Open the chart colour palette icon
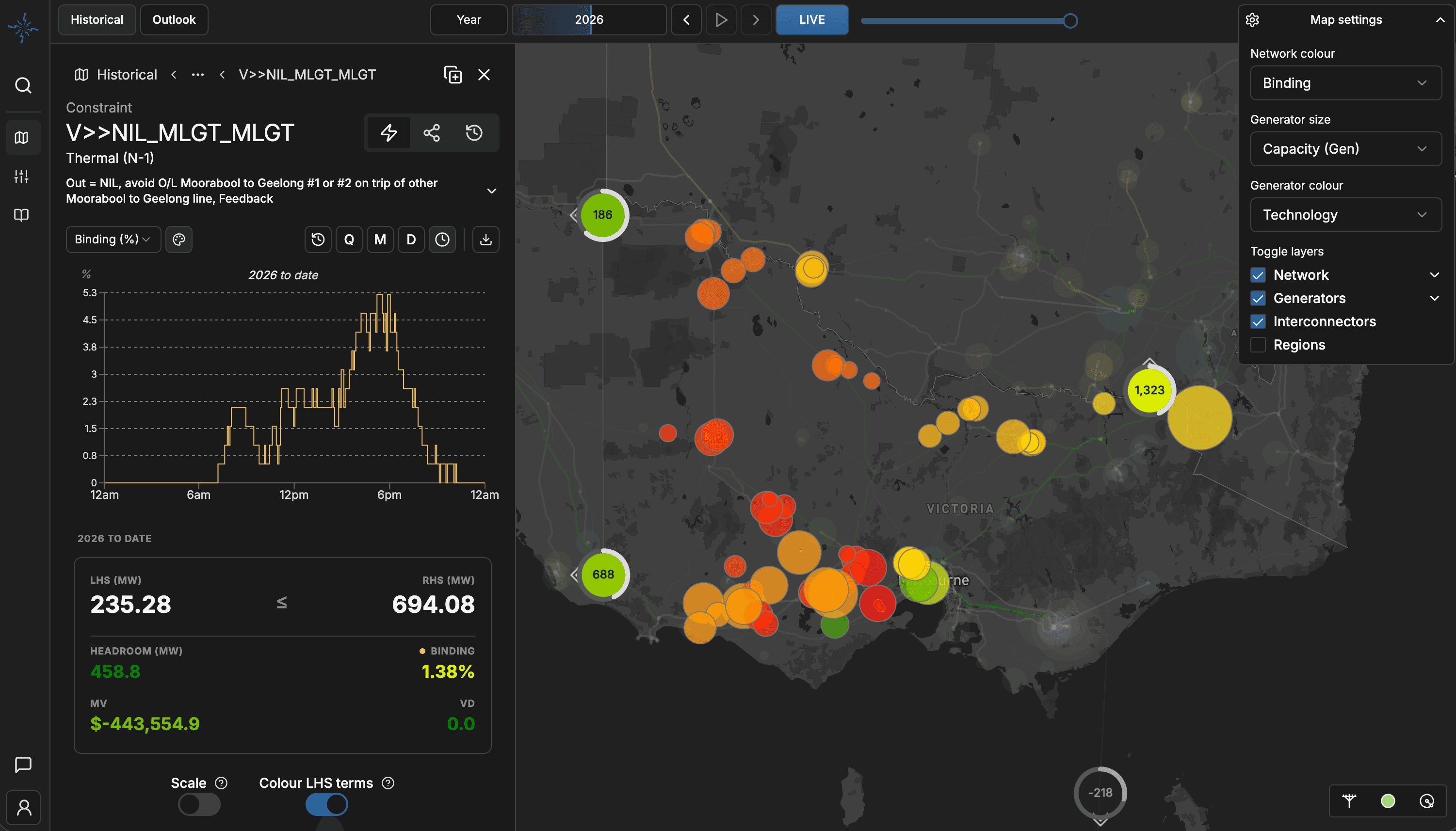Screen dimensions: 1456x831 (178, 239)
